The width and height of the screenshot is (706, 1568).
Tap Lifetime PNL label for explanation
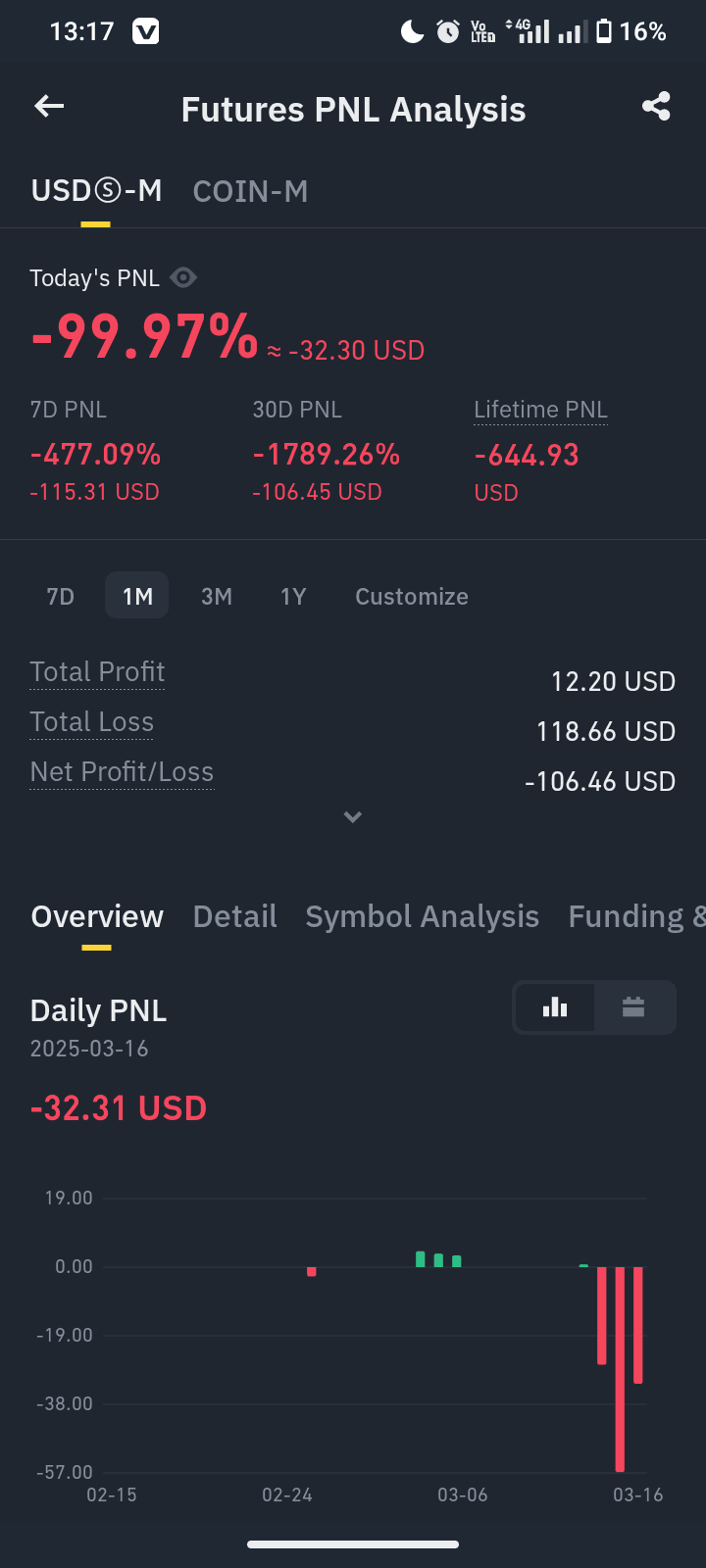pyautogui.click(x=540, y=410)
